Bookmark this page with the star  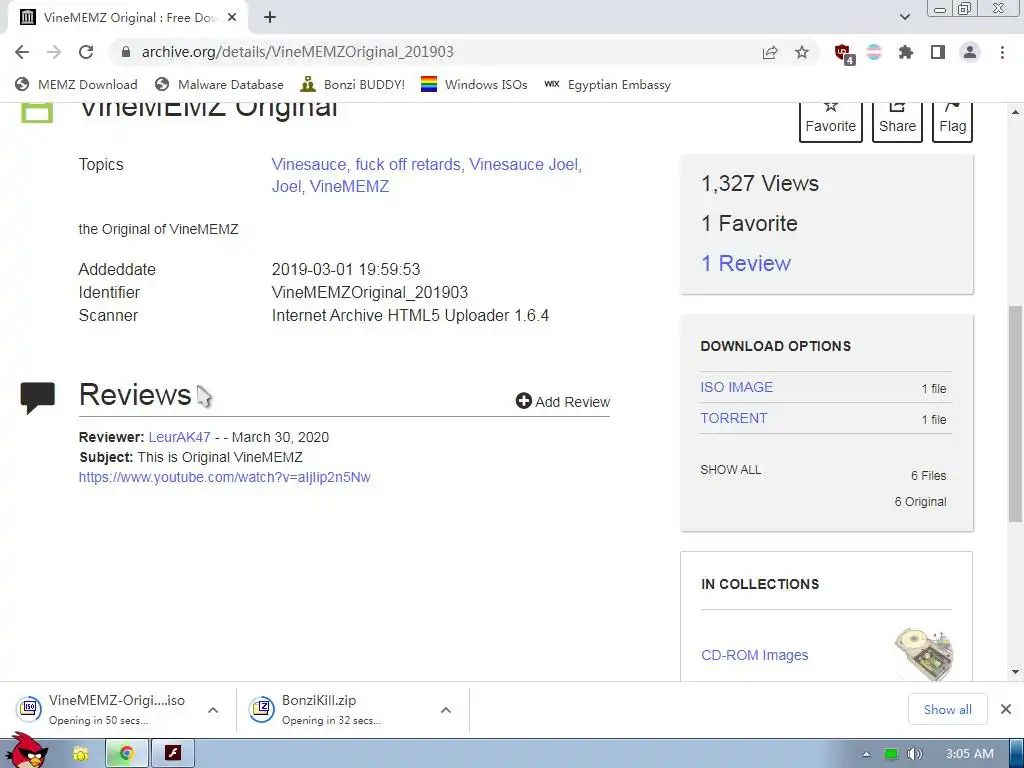[802, 52]
